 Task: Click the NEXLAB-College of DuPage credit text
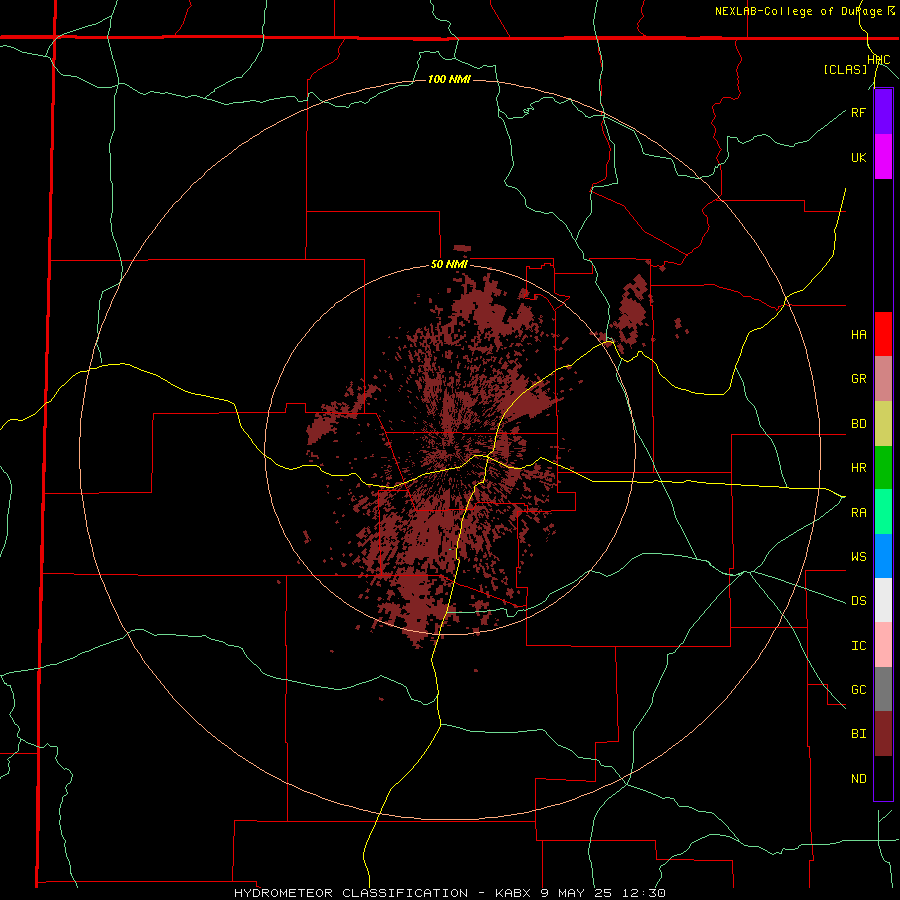click(798, 11)
